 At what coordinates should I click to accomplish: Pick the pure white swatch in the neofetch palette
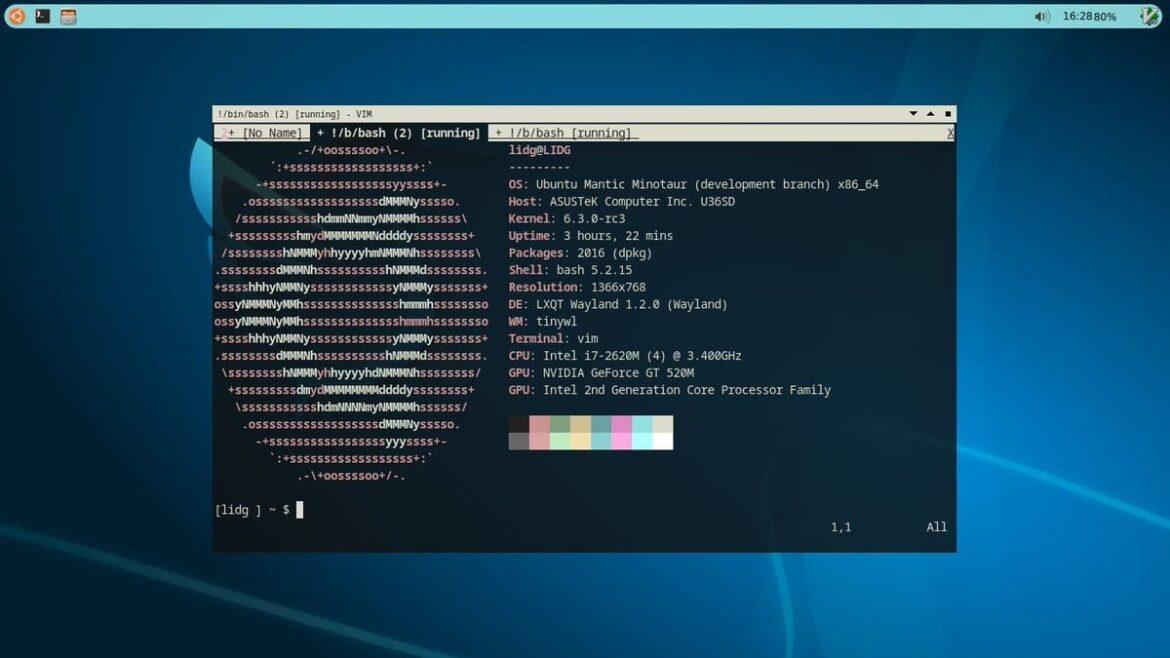point(662,441)
